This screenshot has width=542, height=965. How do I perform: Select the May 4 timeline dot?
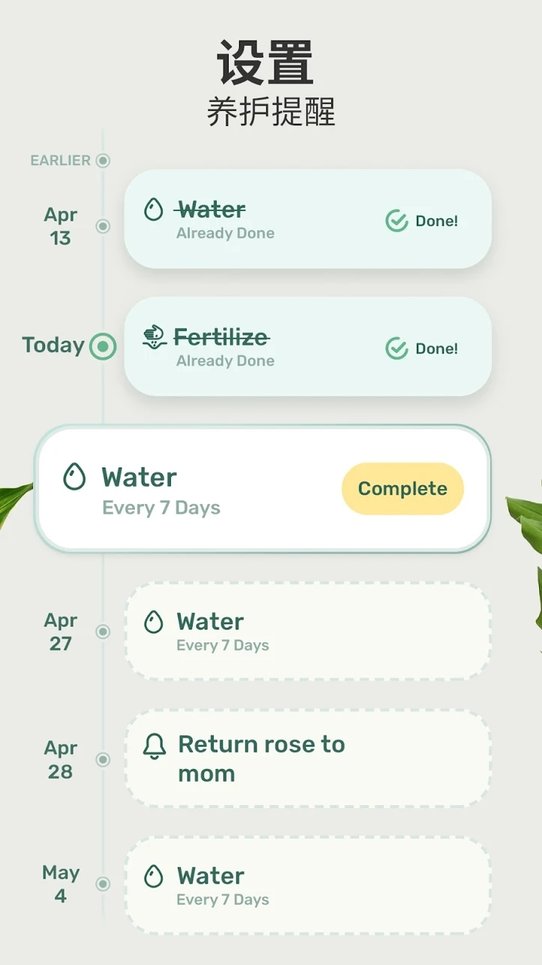(103, 884)
